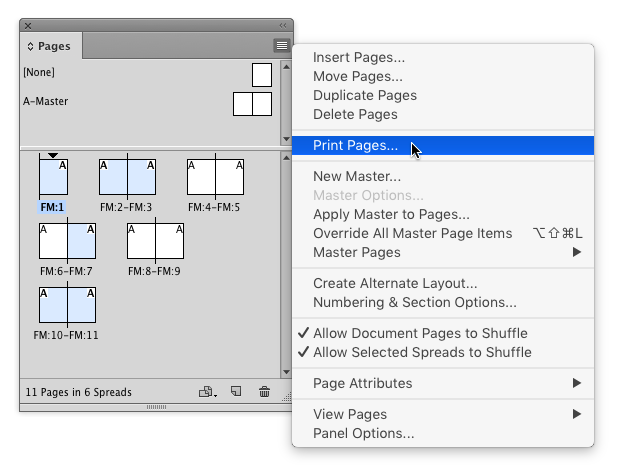
Task: Toggle Allow Document Pages to Shuffle
Action: [443, 333]
